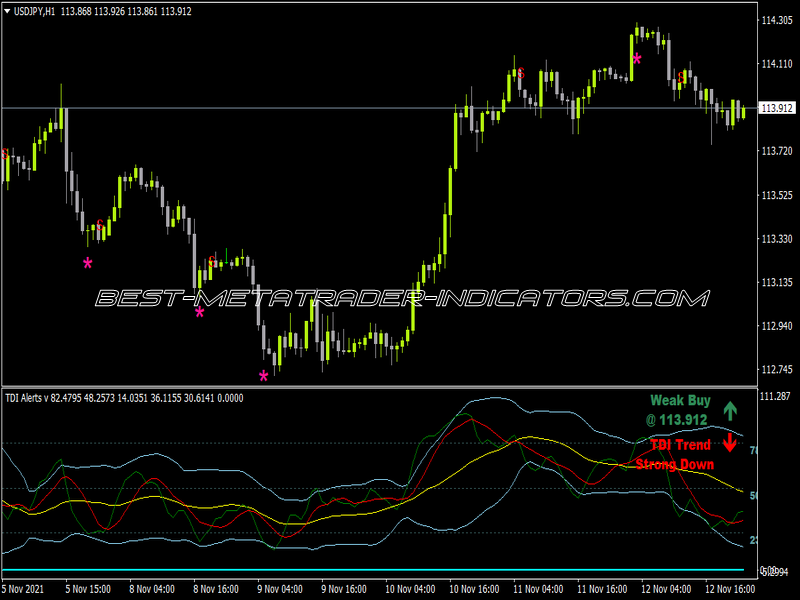Click the red S marker near the 8 Nov 16:00 candles
Viewport: 800px width, 600px height.
(x=212, y=262)
